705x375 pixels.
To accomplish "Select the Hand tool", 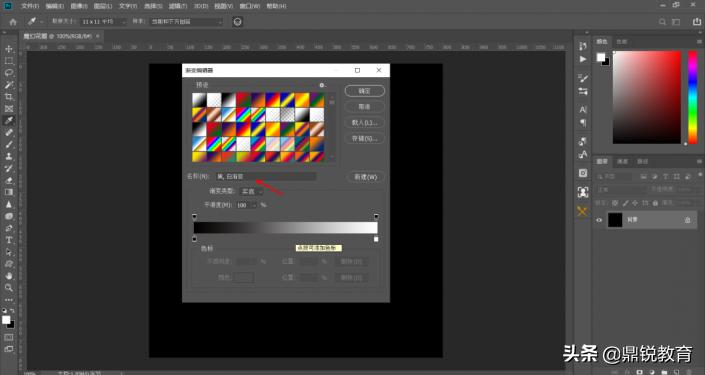I will coord(9,276).
